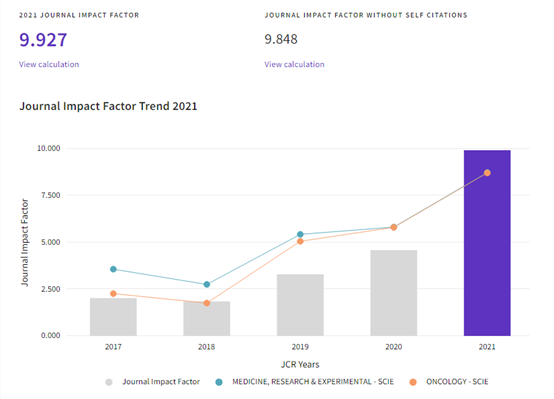Screen dimensions: 554x399
Task: Toggle the orange Oncology SCIE legend dot
Action: tap(413, 382)
